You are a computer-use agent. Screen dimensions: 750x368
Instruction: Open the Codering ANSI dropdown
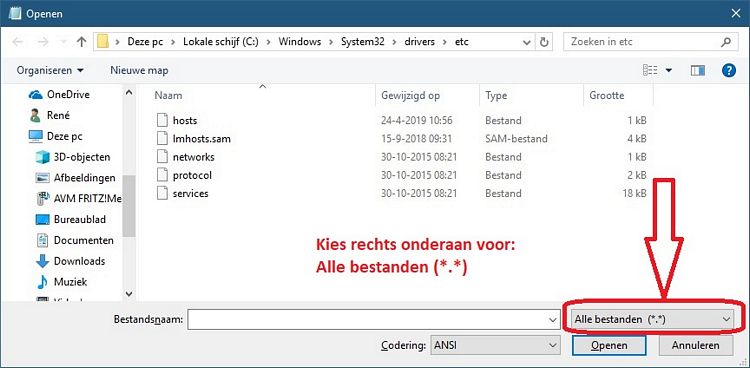point(495,345)
